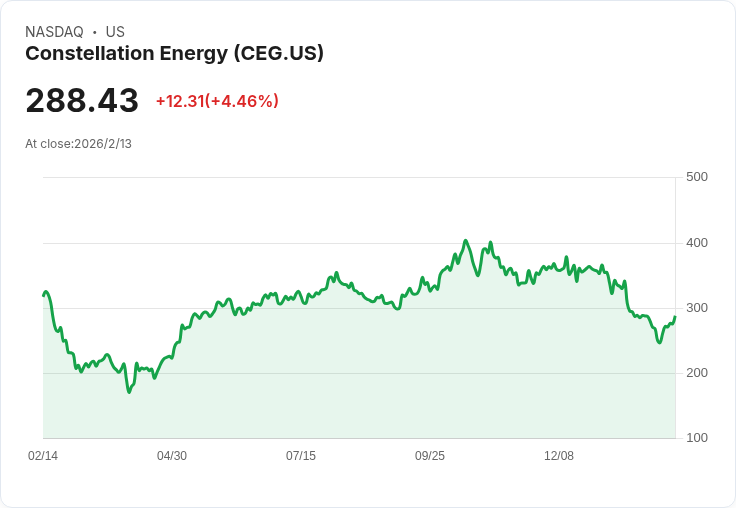The height and width of the screenshot is (508, 736).
Task: Click the 300 y-axis label
Action: pyautogui.click(x=697, y=308)
